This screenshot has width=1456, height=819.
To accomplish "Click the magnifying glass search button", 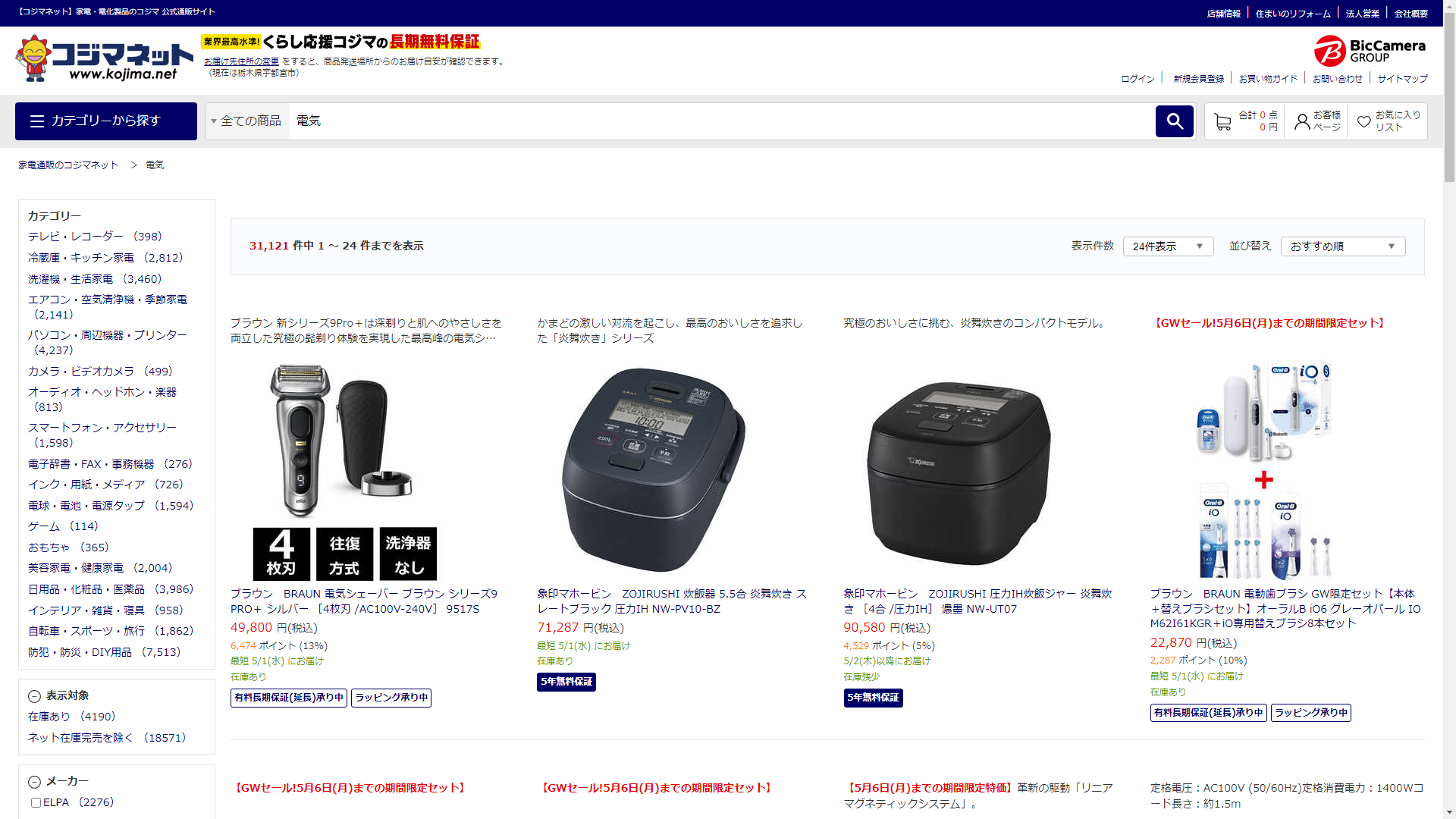I will pos(1174,121).
